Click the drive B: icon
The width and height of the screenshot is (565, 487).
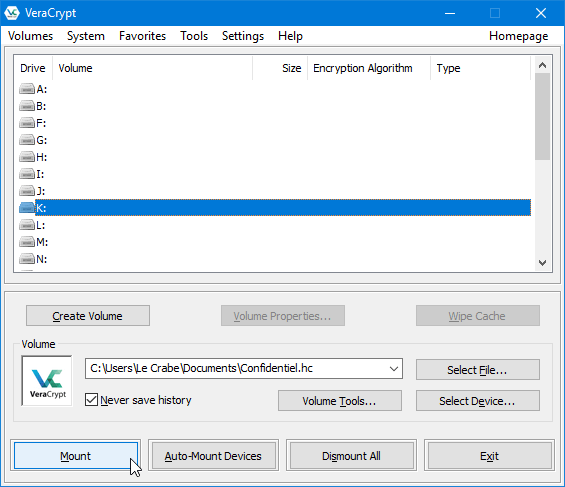(27, 106)
